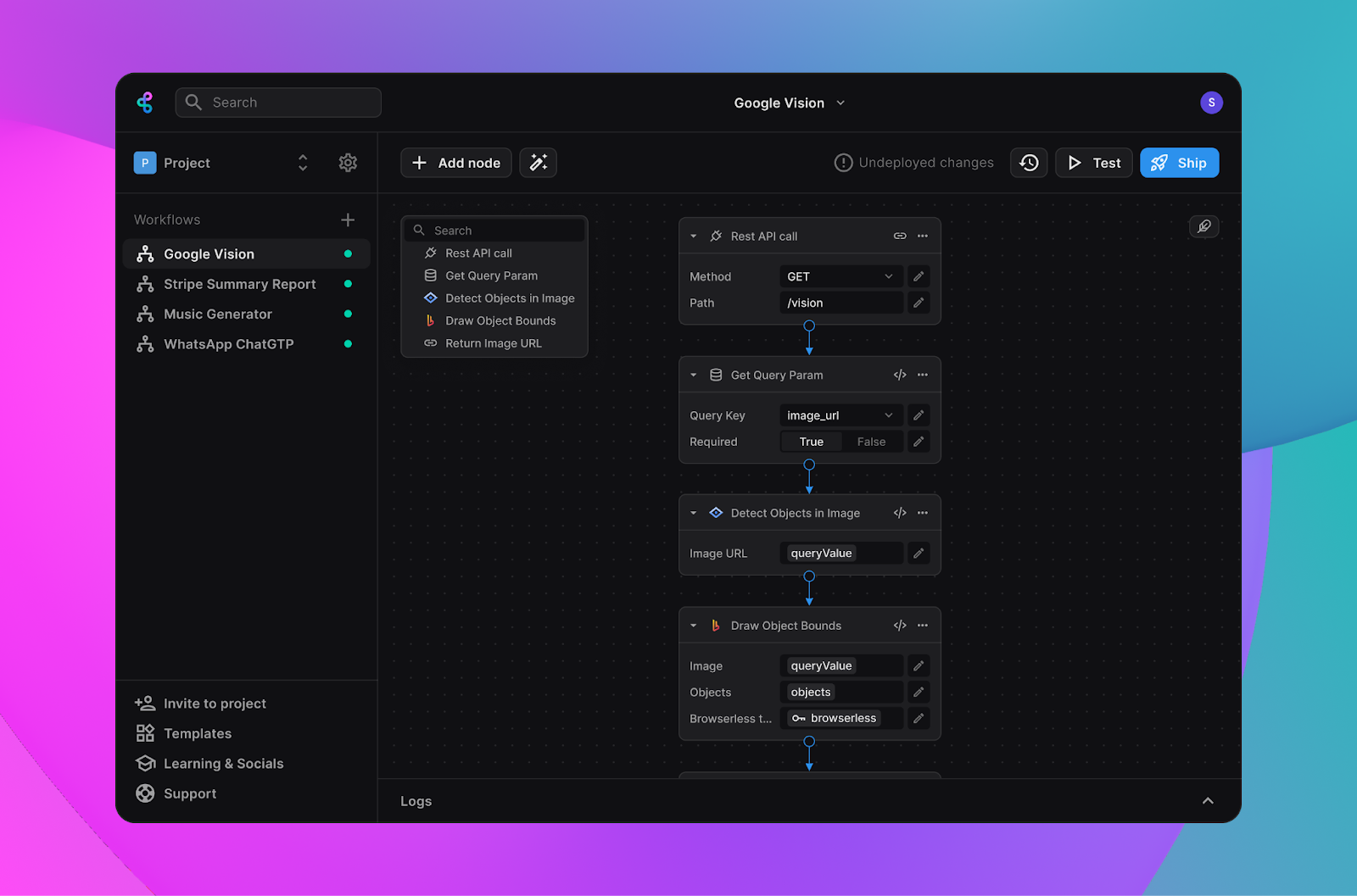Select Detect Objects in Image list entry
The image size is (1357, 896).
[x=494, y=298]
